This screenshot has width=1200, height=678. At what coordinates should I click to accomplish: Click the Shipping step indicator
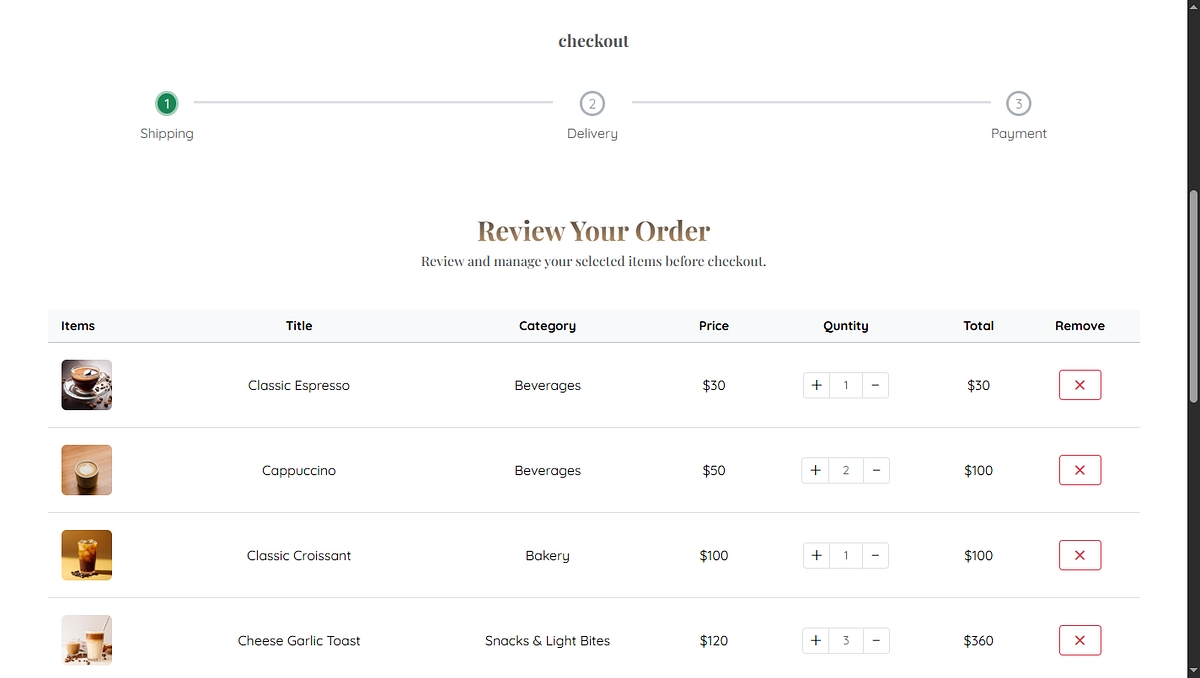point(166,103)
